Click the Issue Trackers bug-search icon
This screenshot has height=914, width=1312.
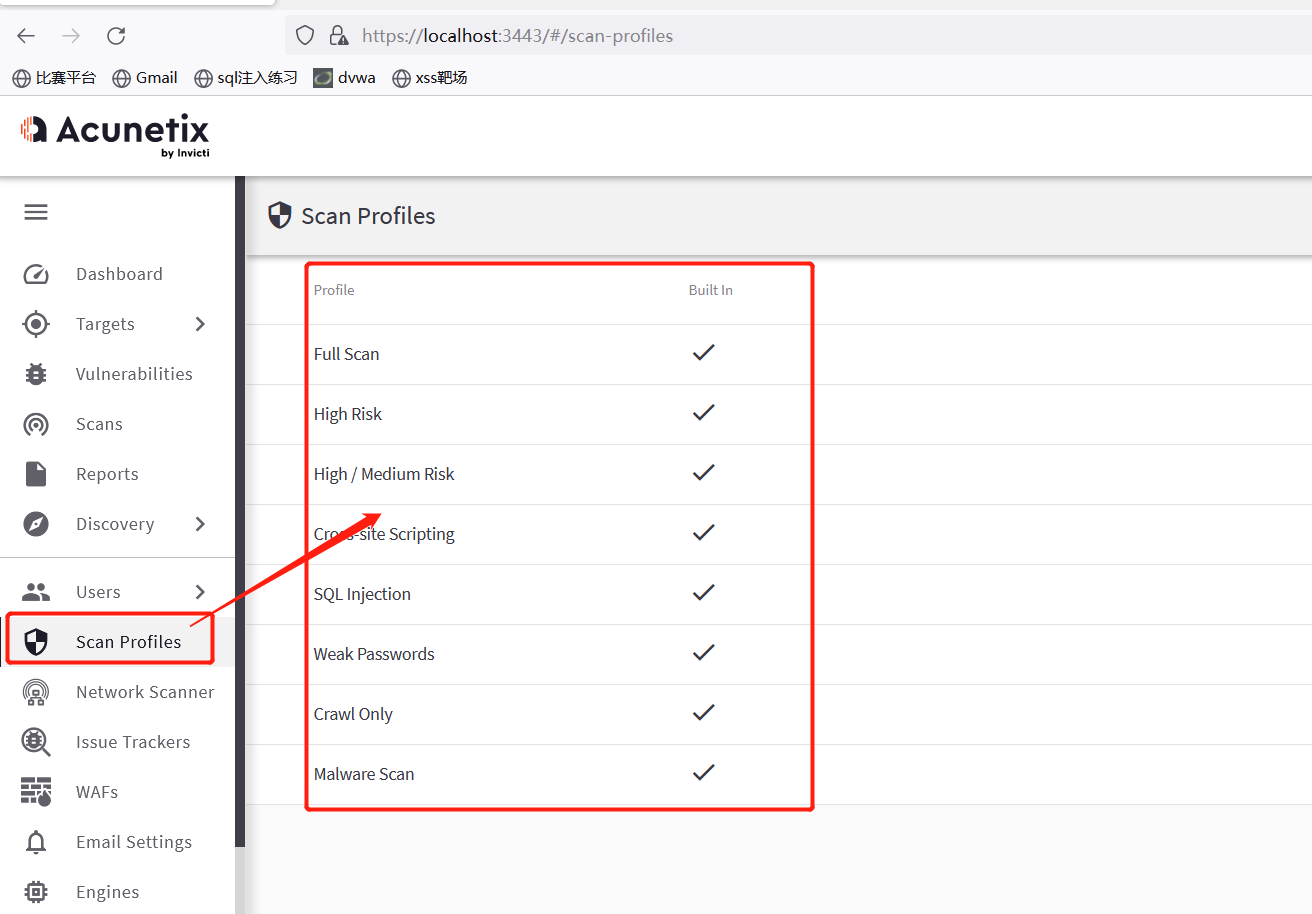pos(36,742)
